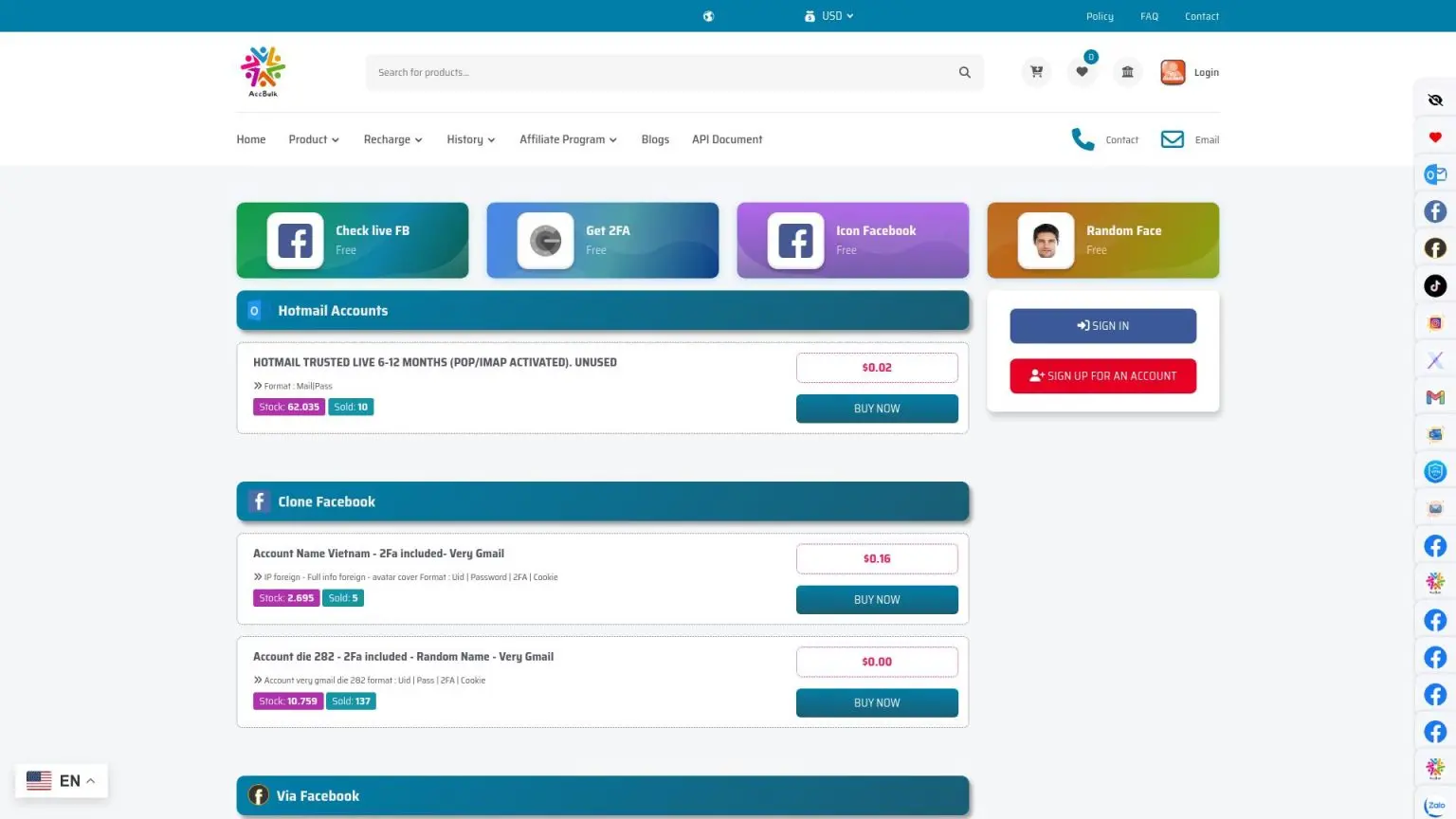
Task: Expand the Affiliate Program menu
Action: [x=568, y=139]
